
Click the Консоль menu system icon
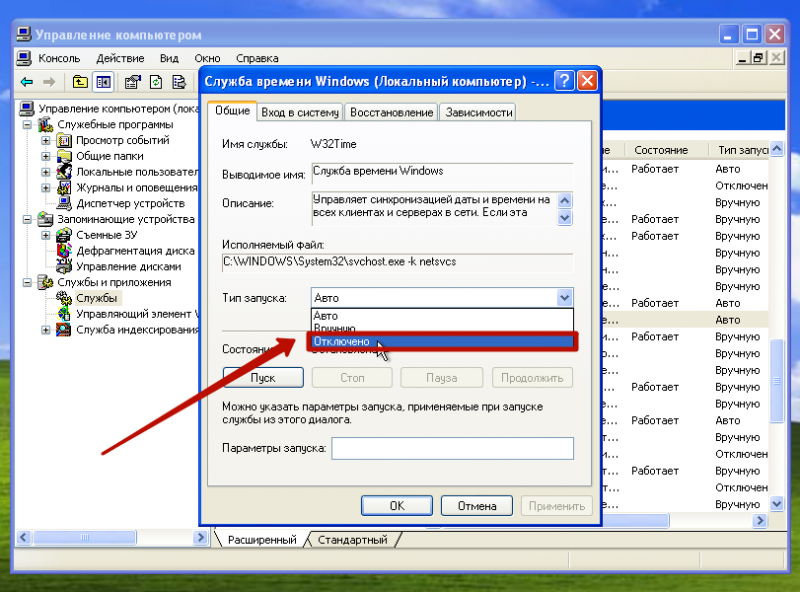pyautogui.click(x=23, y=58)
